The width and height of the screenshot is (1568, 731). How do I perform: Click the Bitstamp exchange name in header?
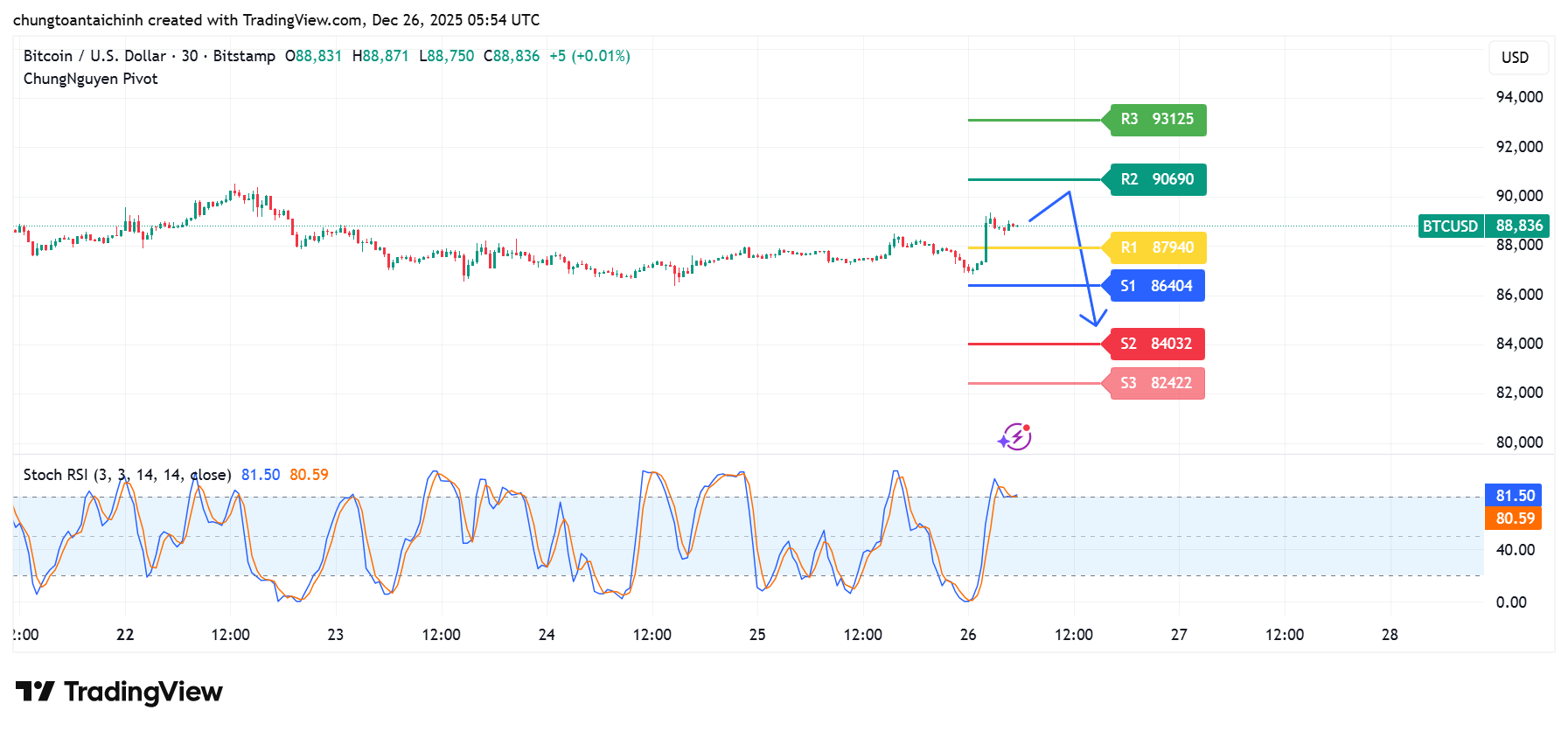click(x=244, y=56)
